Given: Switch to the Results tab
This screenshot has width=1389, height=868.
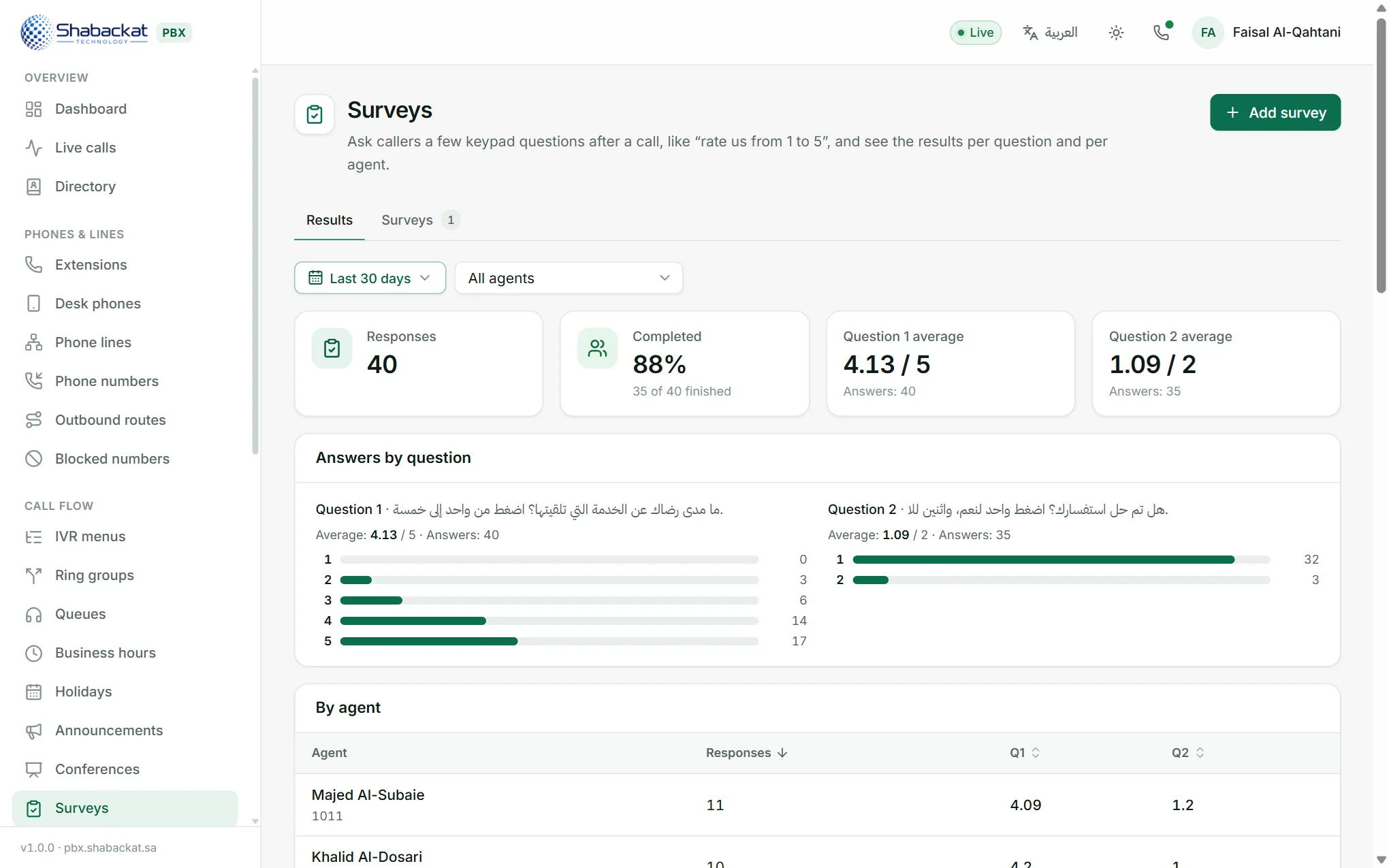Looking at the screenshot, I should pos(330,220).
